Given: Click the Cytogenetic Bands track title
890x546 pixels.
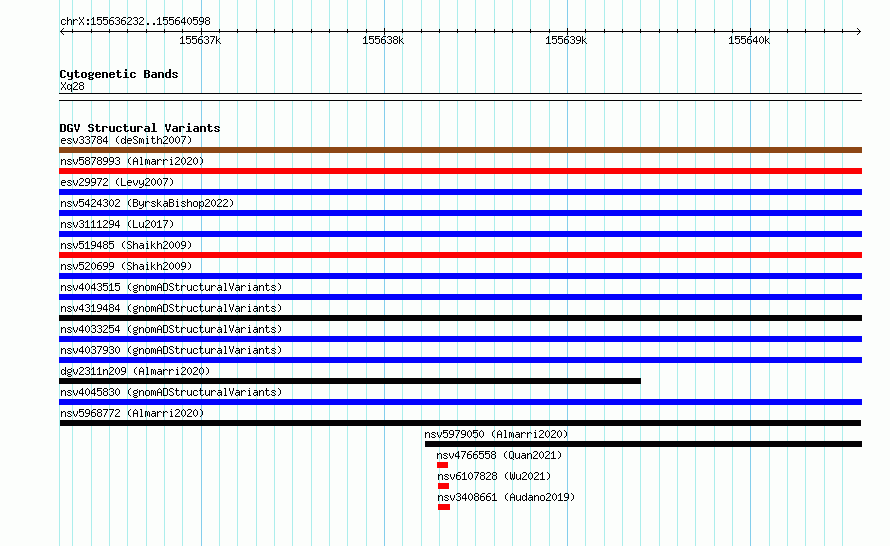Looking at the screenshot, I should click(x=119, y=74).
